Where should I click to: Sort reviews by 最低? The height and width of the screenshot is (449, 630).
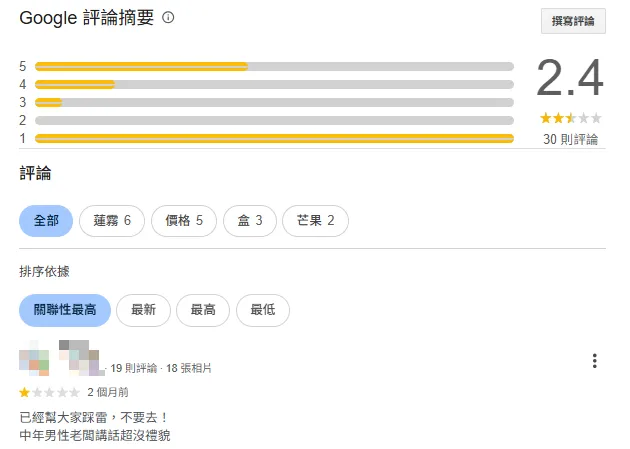click(263, 310)
